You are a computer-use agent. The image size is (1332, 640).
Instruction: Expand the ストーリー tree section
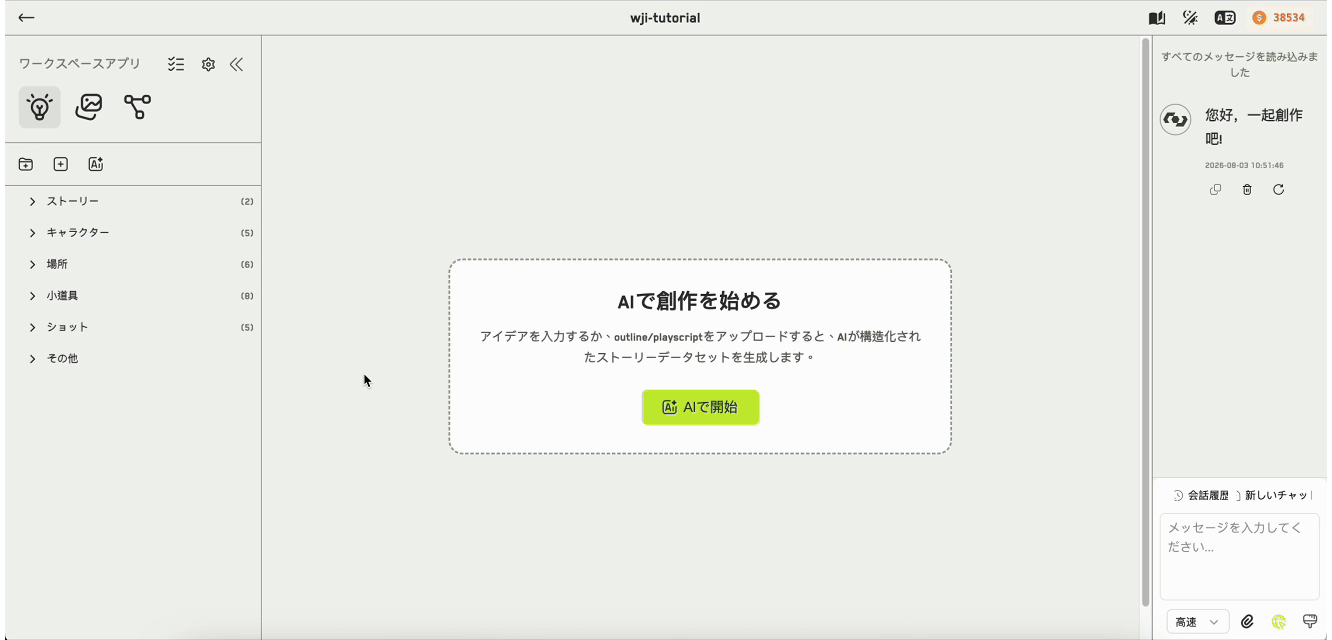(33, 202)
